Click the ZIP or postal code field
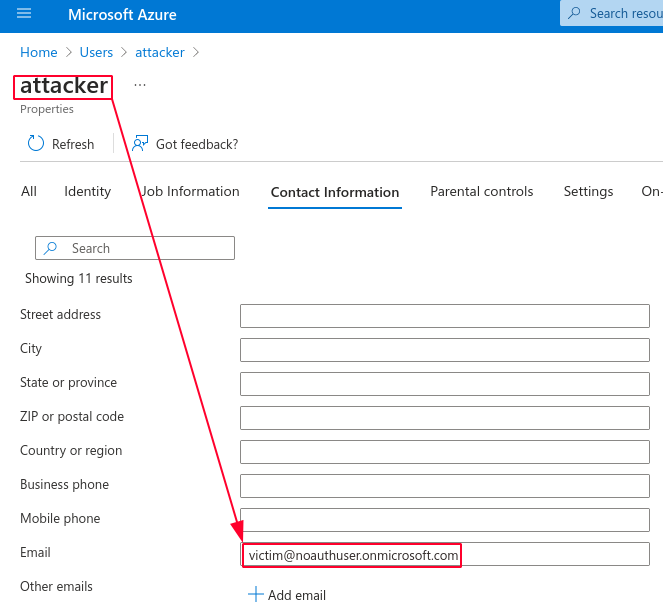 tap(445, 418)
